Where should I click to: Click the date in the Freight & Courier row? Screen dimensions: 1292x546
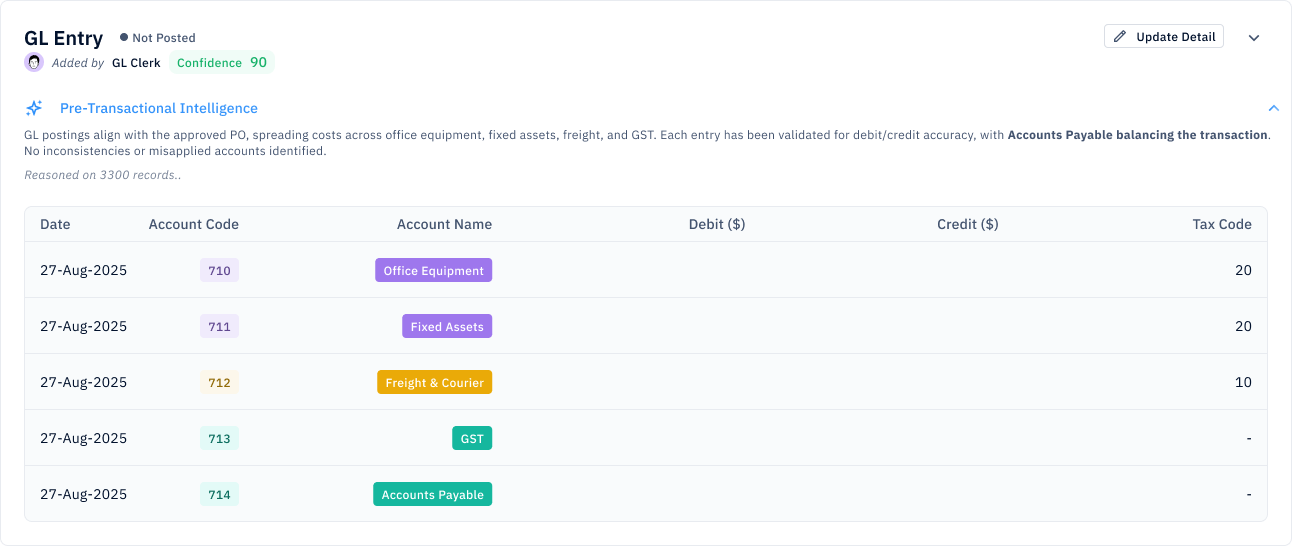(84, 382)
